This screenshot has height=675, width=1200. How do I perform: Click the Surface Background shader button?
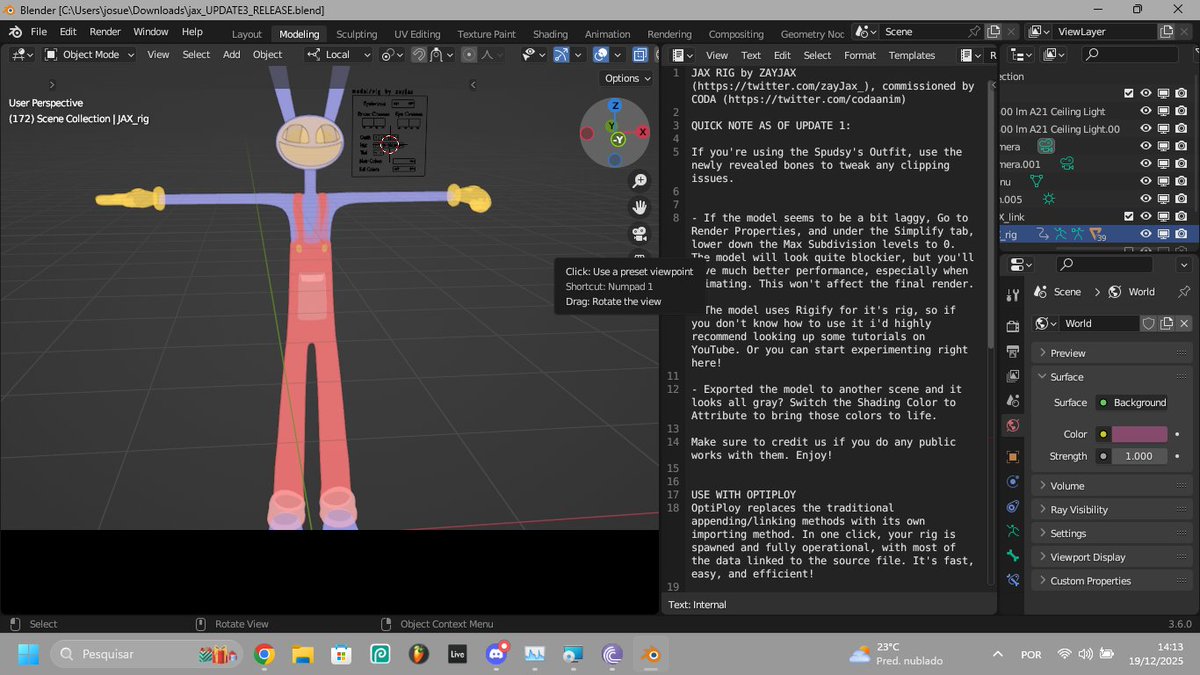[1132, 403]
